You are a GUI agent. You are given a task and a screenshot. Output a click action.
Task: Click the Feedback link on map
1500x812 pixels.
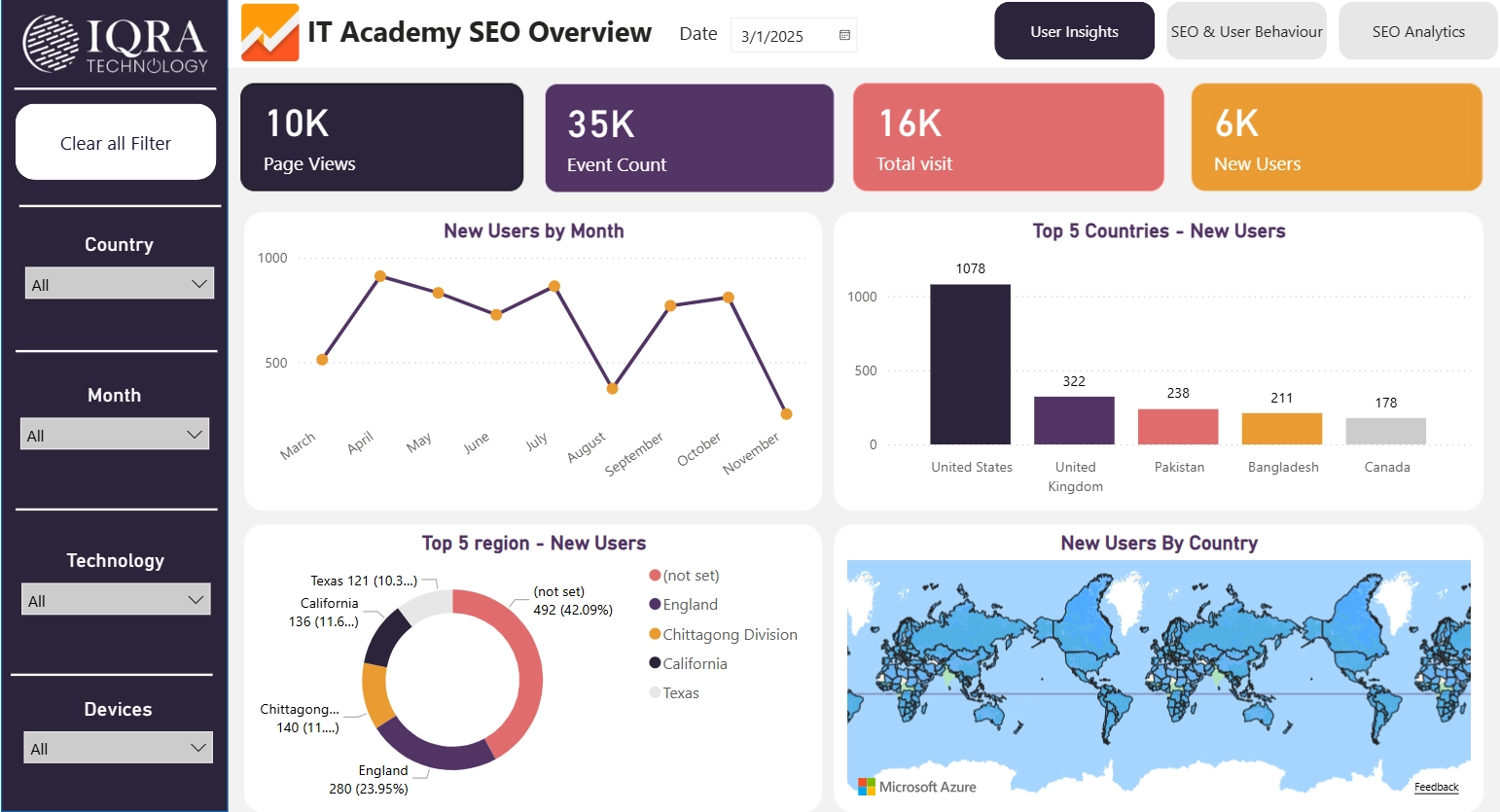[x=1436, y=787]
